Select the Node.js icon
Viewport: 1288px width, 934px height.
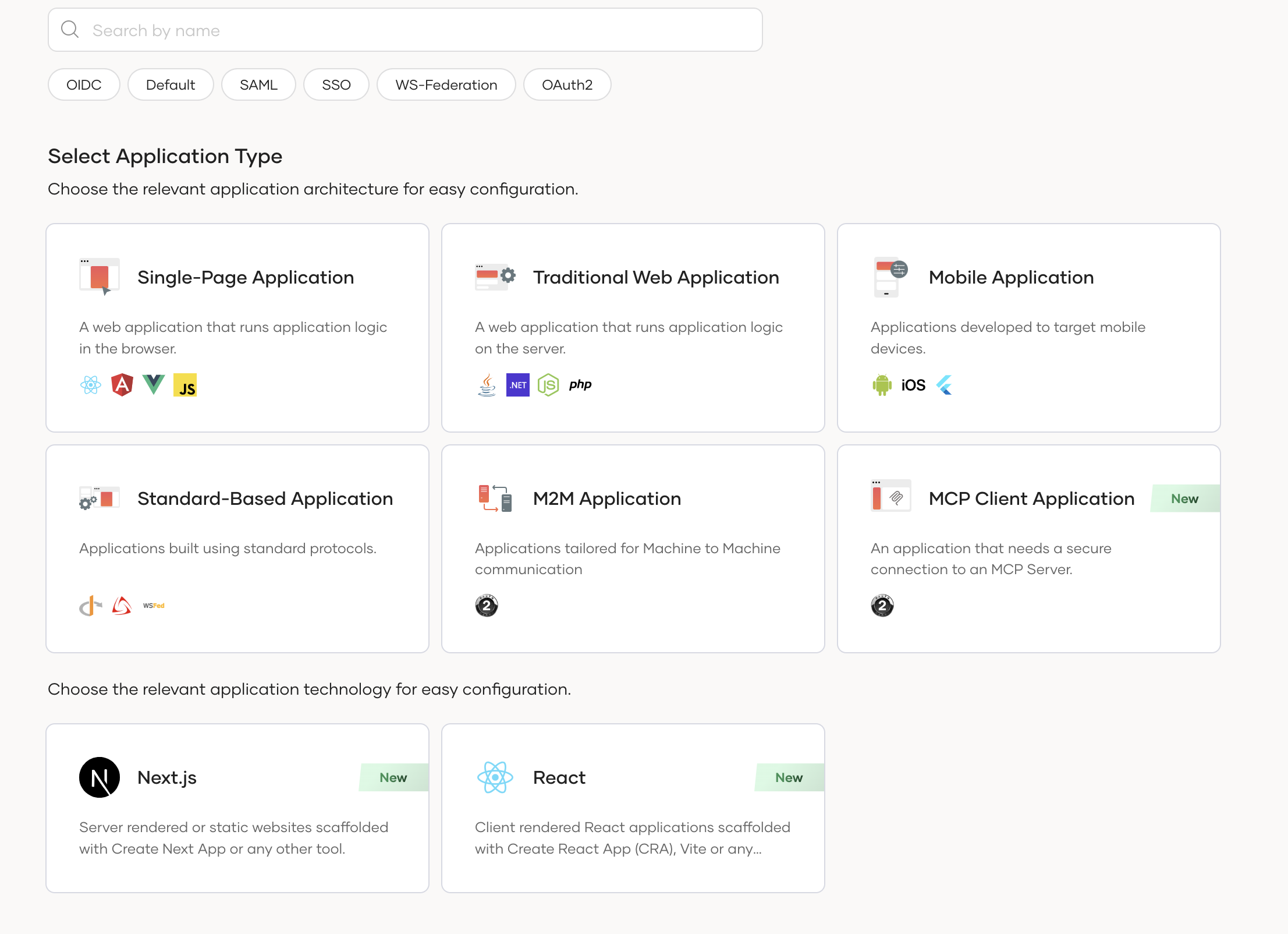click(x=548, y=385)
